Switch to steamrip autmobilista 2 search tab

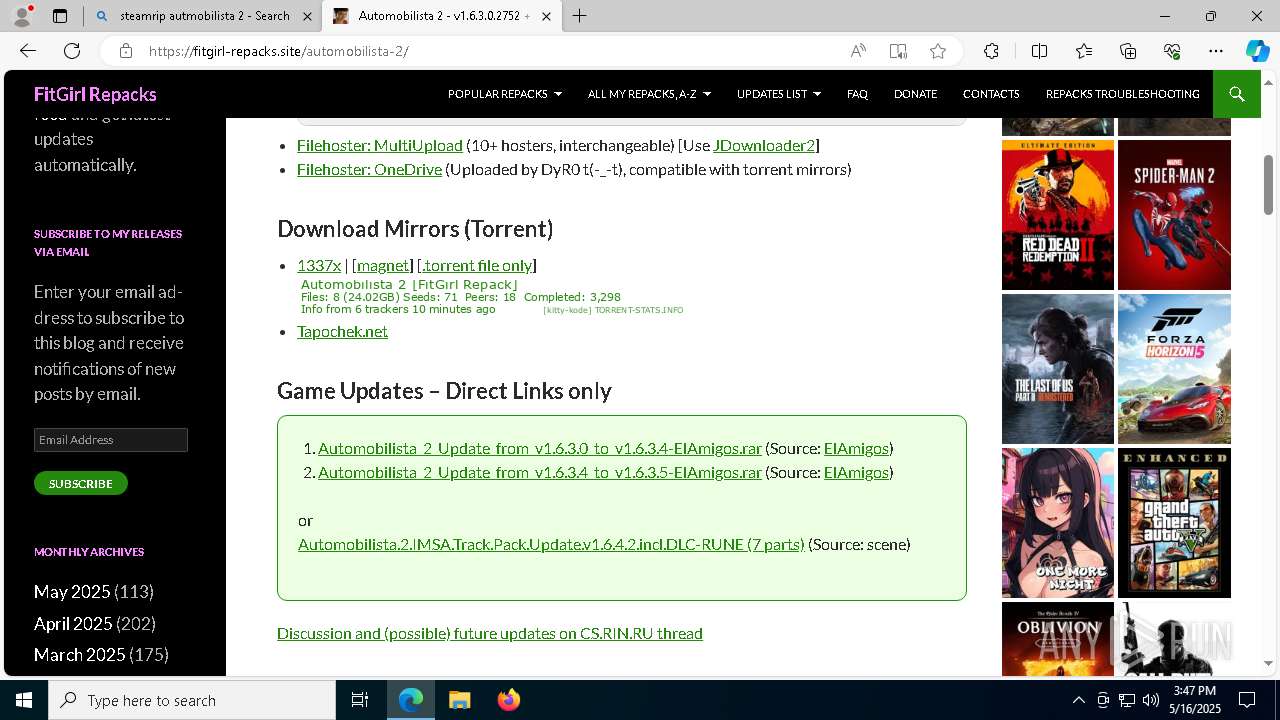click(x=204, y=16)
